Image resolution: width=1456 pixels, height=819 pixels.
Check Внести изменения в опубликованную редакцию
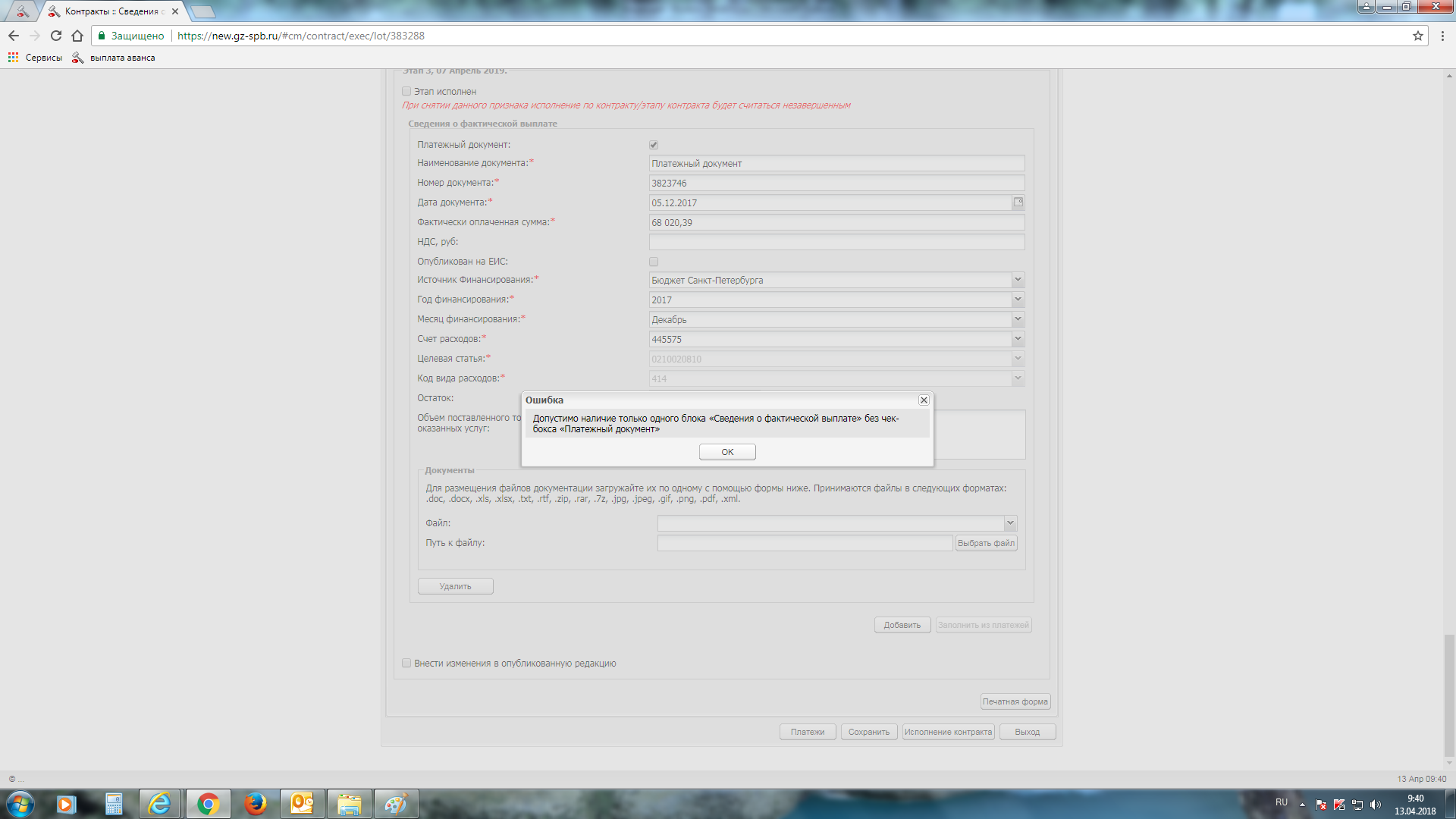(406, 664)
